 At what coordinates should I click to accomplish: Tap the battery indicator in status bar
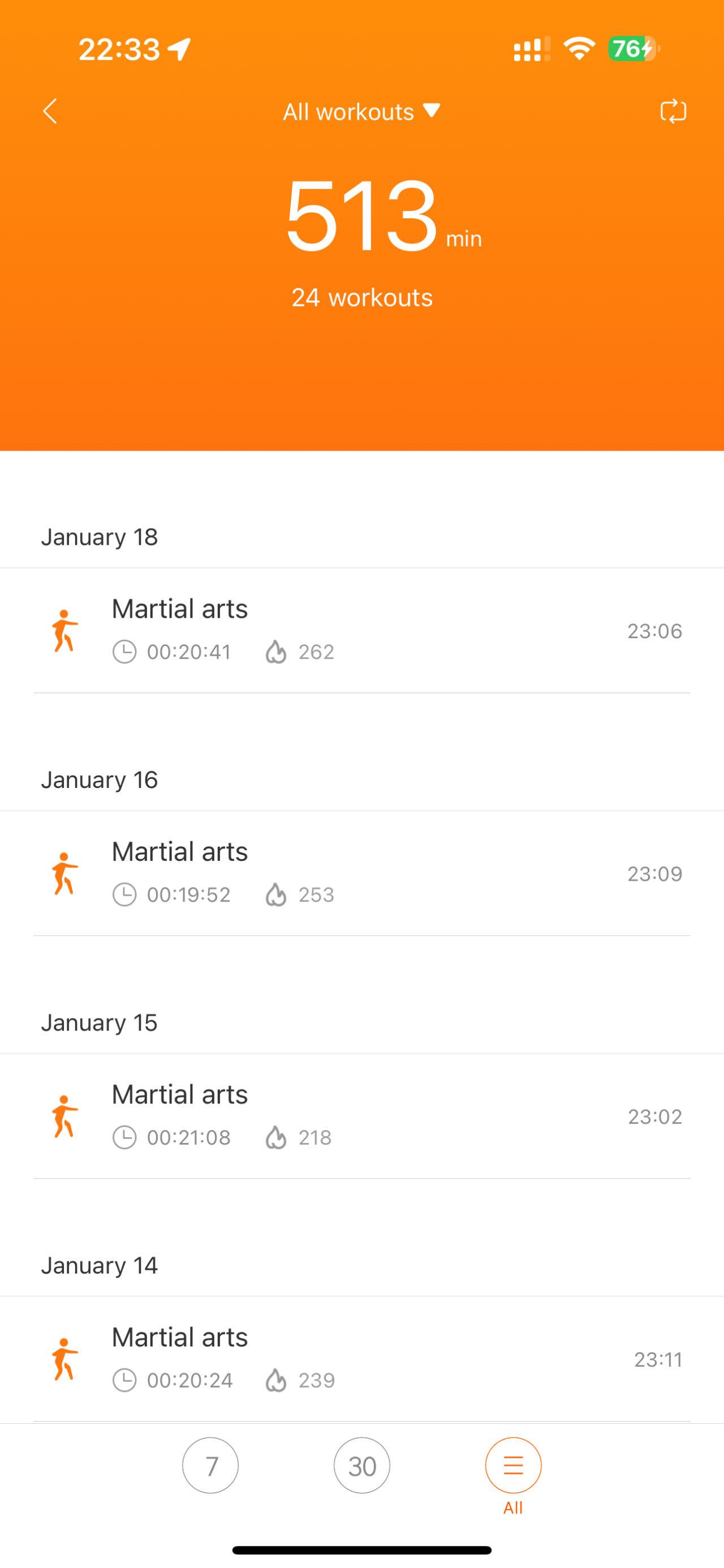pos(633,49)
